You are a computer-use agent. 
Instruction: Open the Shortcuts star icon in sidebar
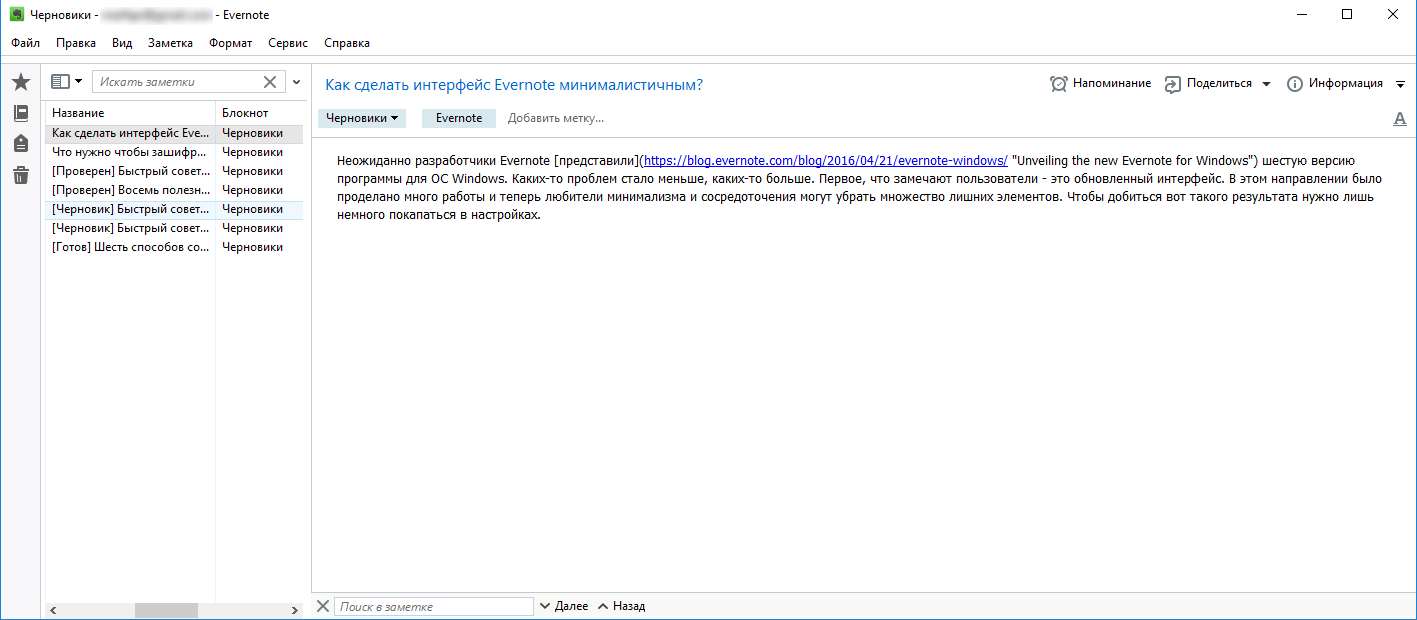(x=20, y=82)
